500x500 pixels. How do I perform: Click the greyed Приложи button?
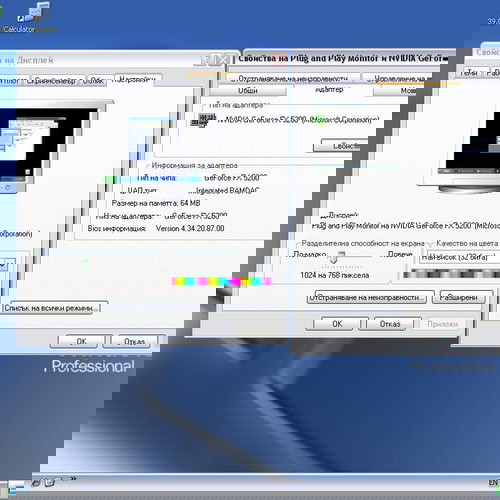coord(443,324)
